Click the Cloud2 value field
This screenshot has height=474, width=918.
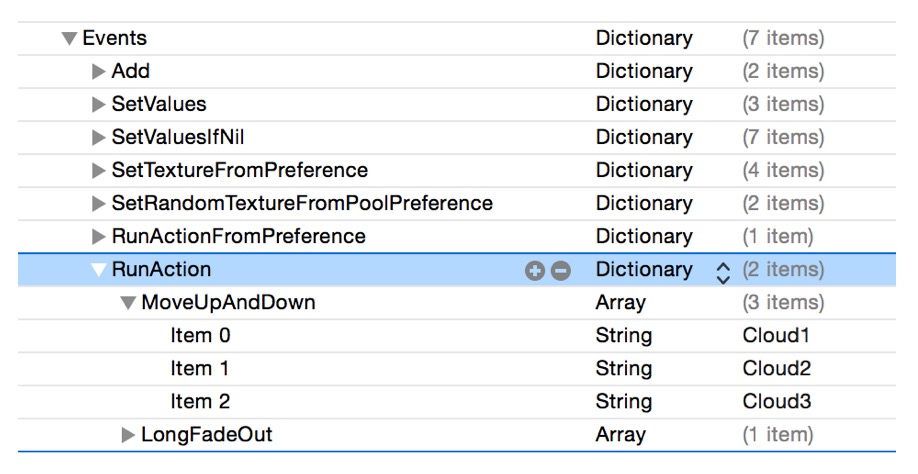pyautogui.click(x=776, y=369)
